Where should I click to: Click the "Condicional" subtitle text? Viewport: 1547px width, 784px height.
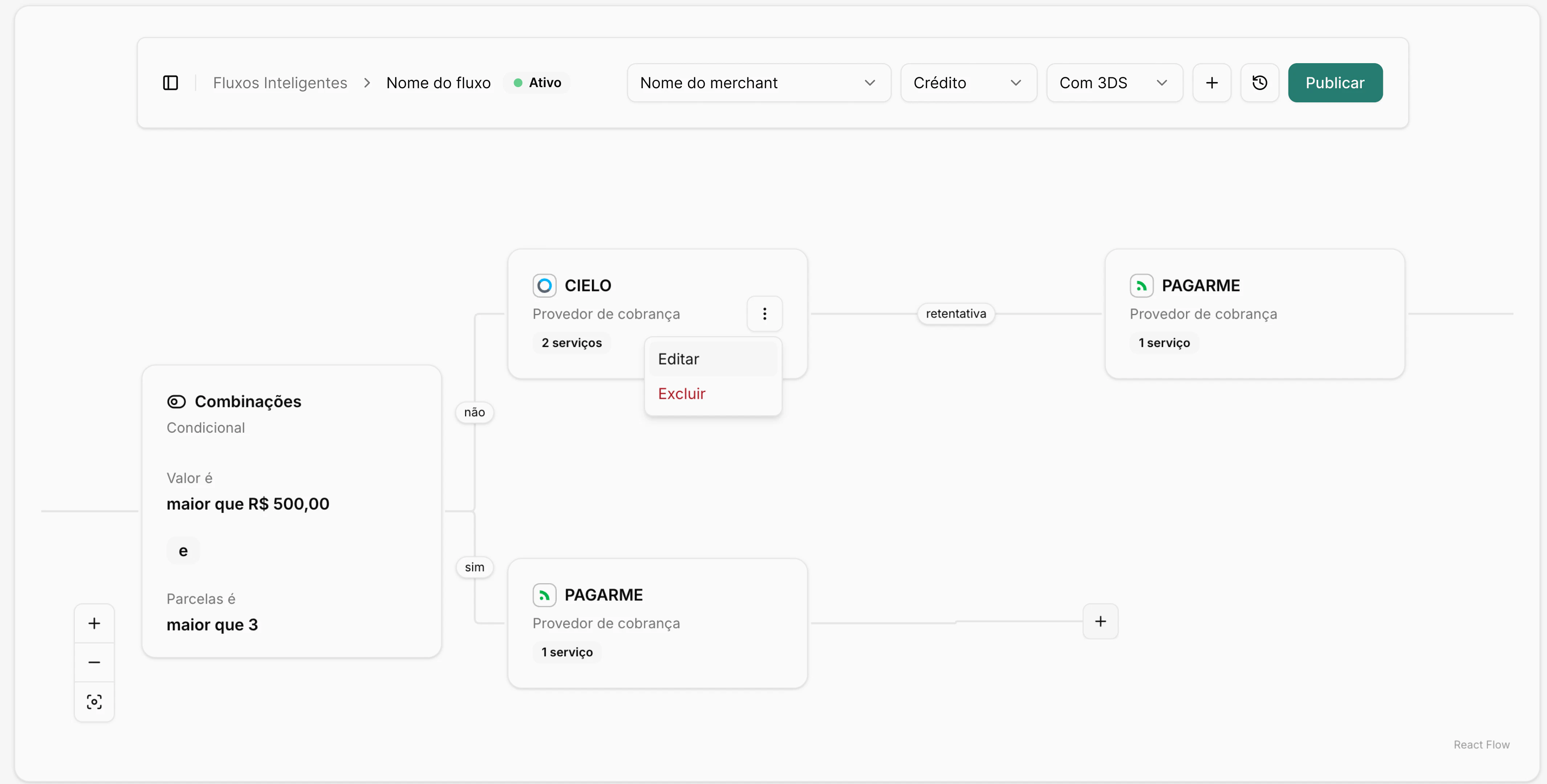[x=206, y=428]
